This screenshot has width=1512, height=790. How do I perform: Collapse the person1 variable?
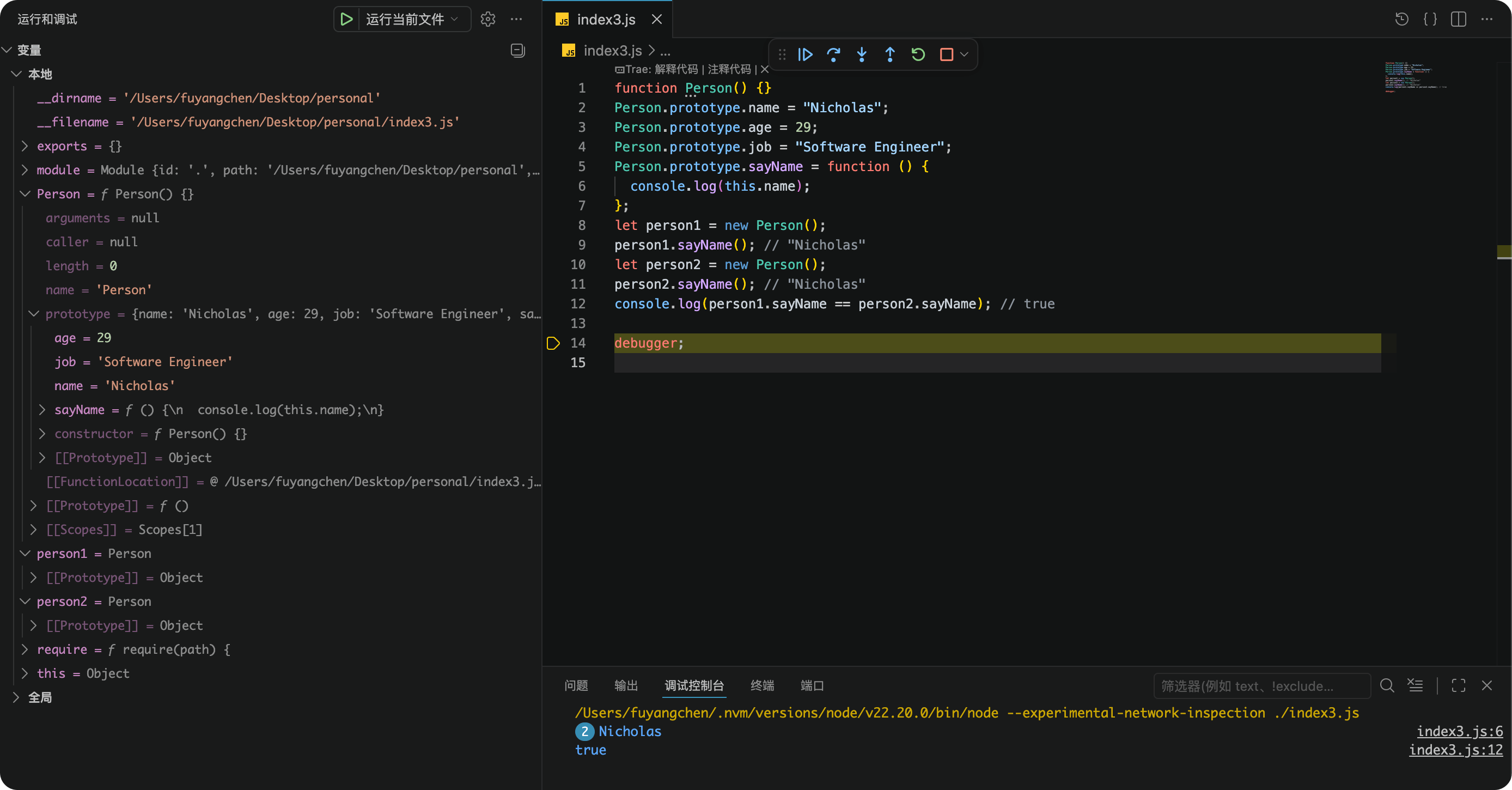(x=25, y=554)
